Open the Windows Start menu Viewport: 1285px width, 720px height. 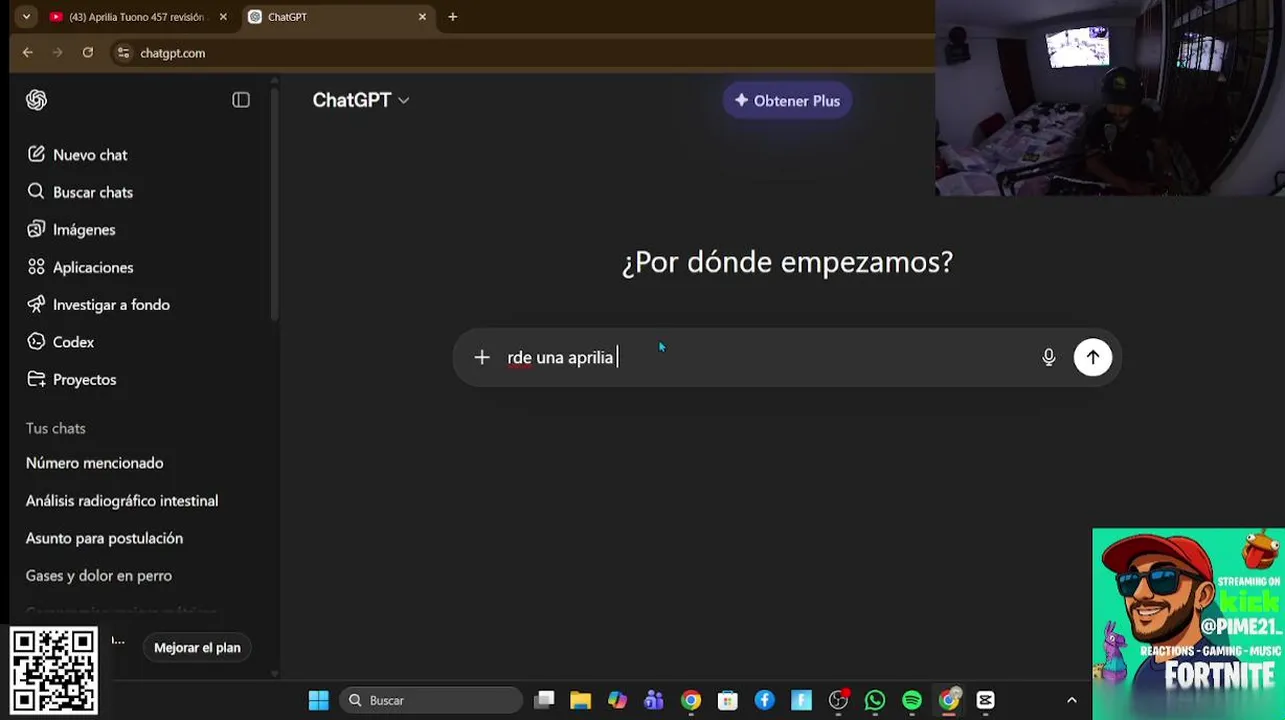click(319, 701)
